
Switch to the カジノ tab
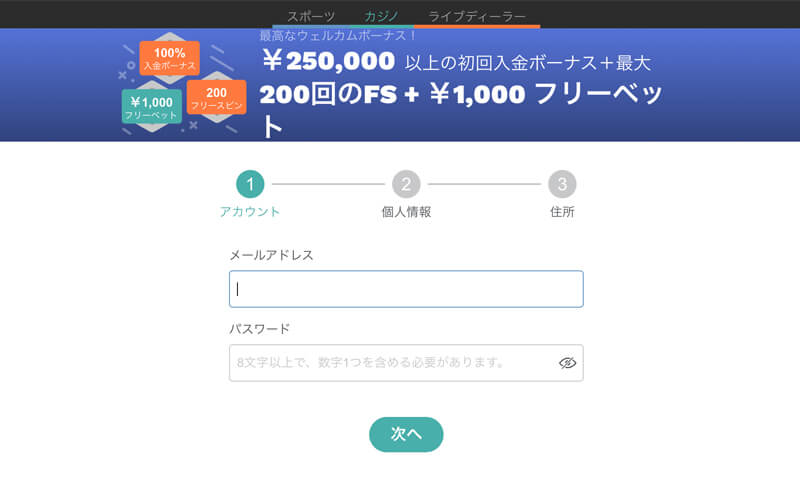(x=381, y=16)
